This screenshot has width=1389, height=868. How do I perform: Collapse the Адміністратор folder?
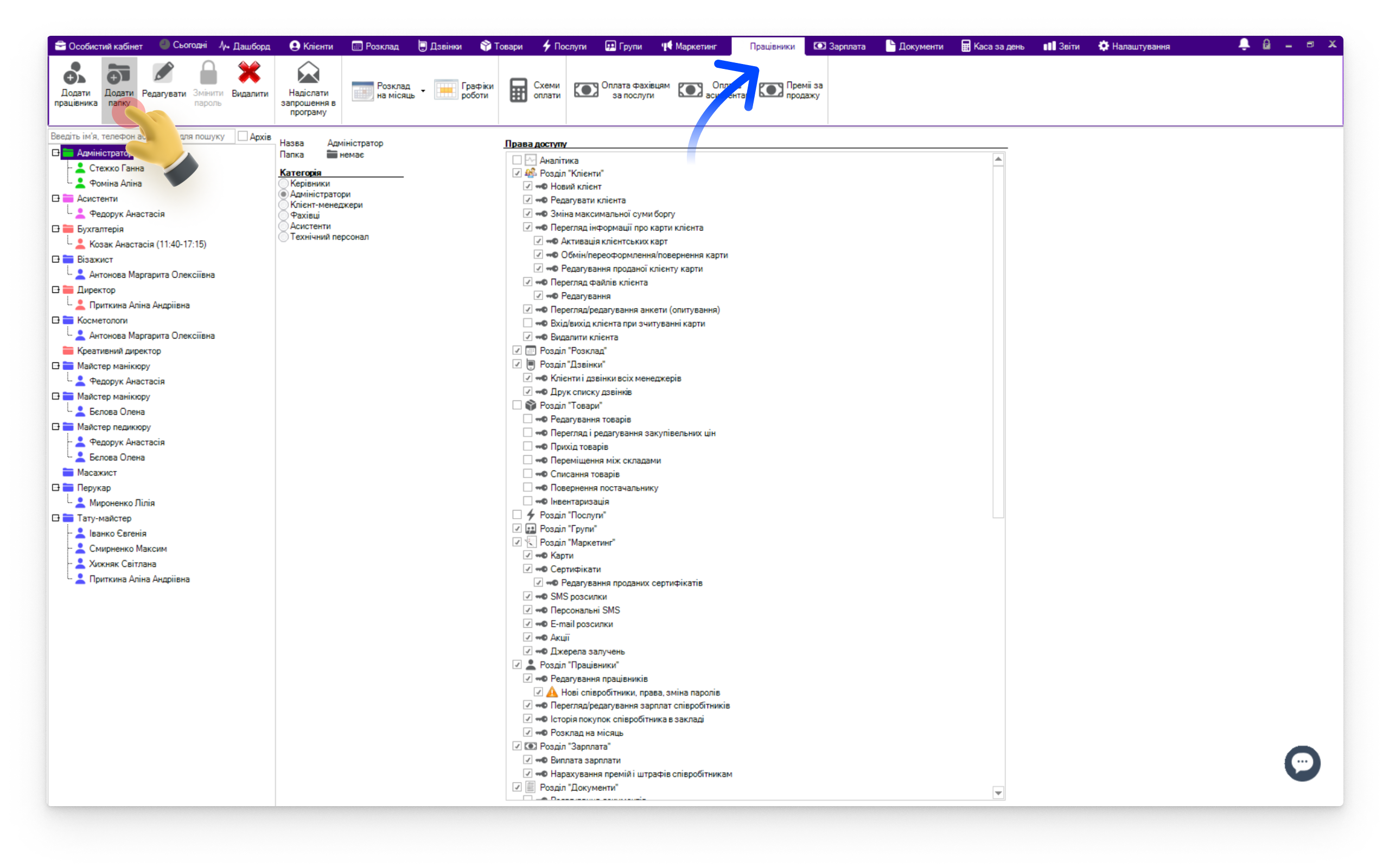pyautogui.click(x=56, y=152)
